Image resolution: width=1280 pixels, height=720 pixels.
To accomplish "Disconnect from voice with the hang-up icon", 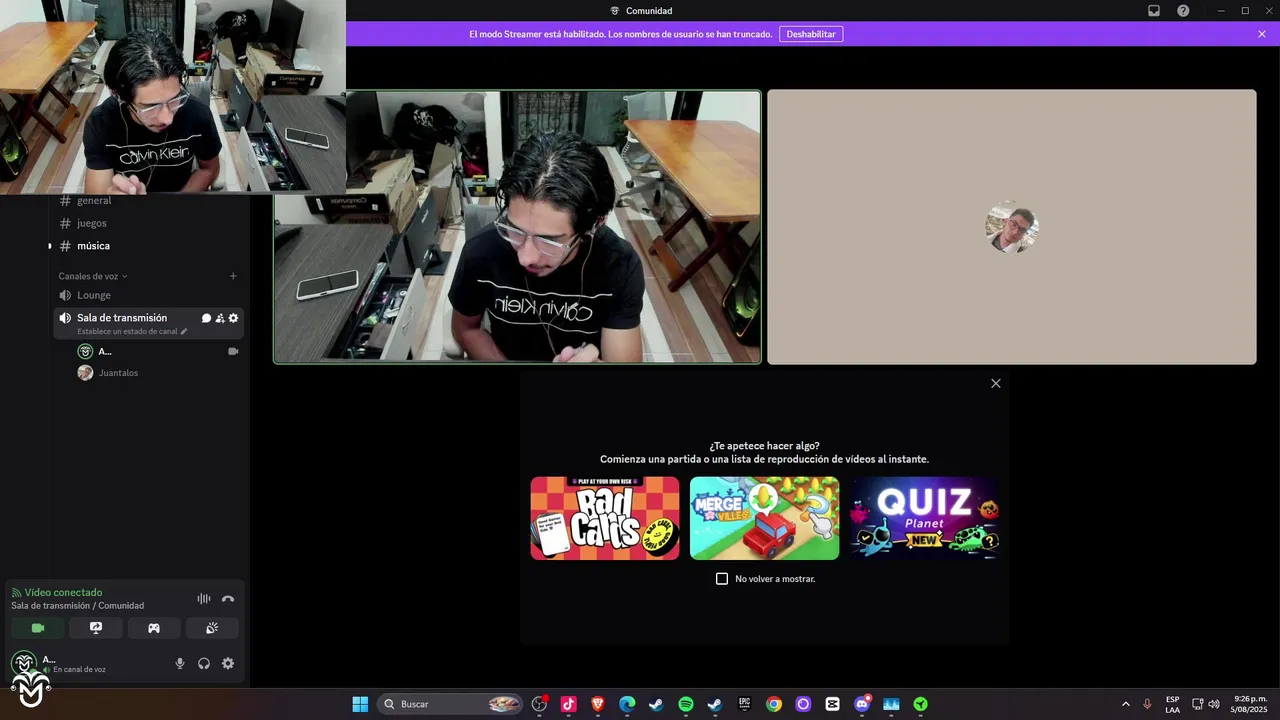I will point(228,599).
